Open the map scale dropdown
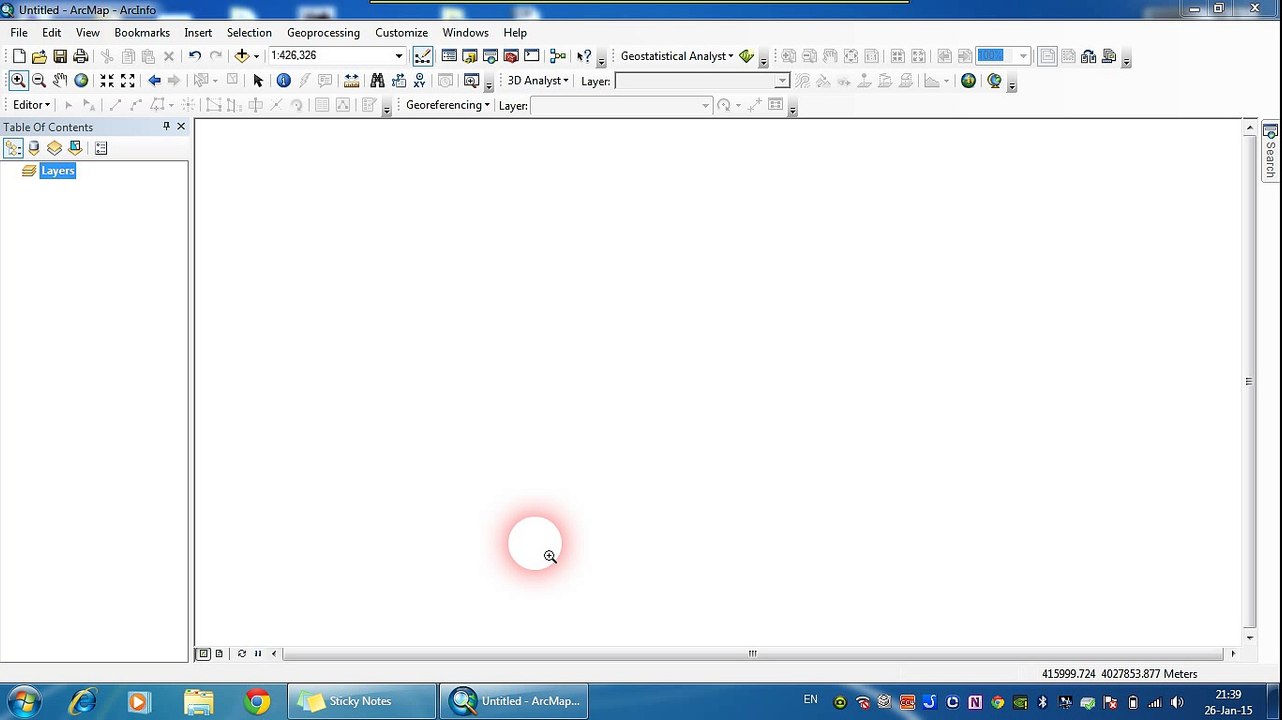This screenshot has height=720, width=1282. pos(398,56)
